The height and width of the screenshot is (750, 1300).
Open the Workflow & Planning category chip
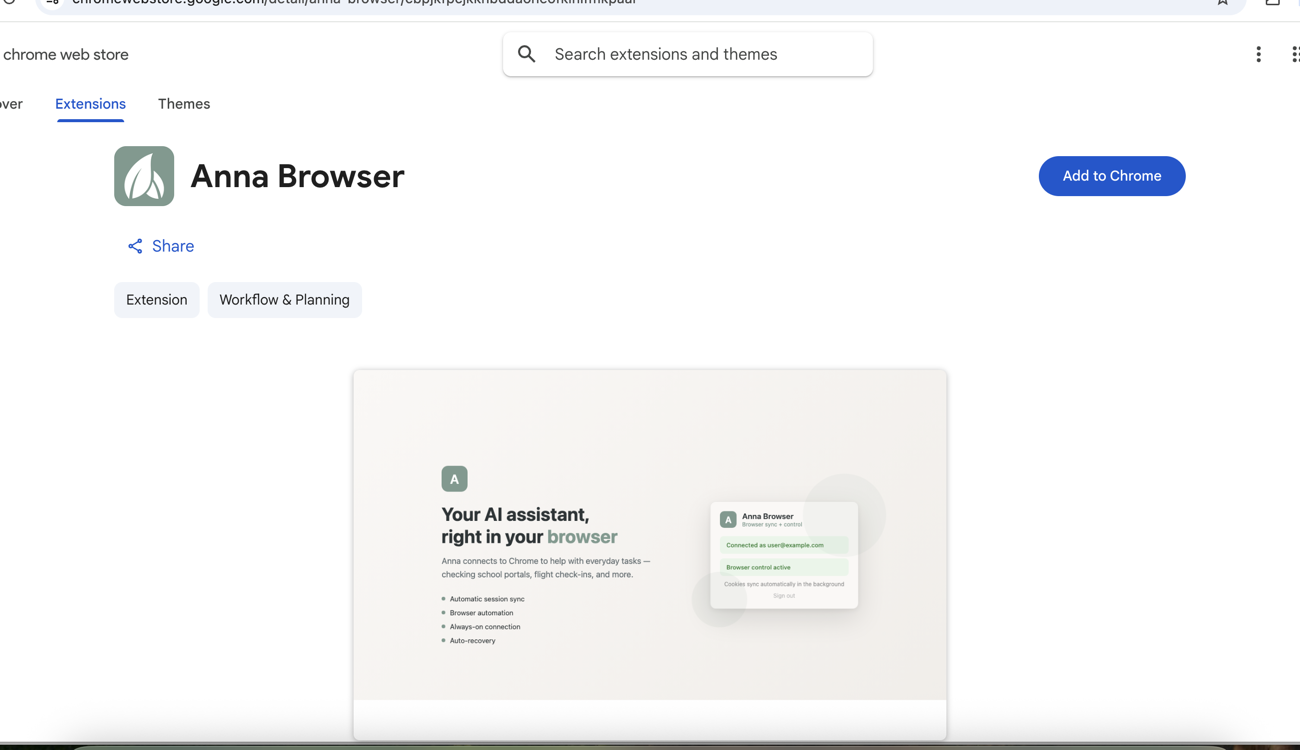[284, 300]
